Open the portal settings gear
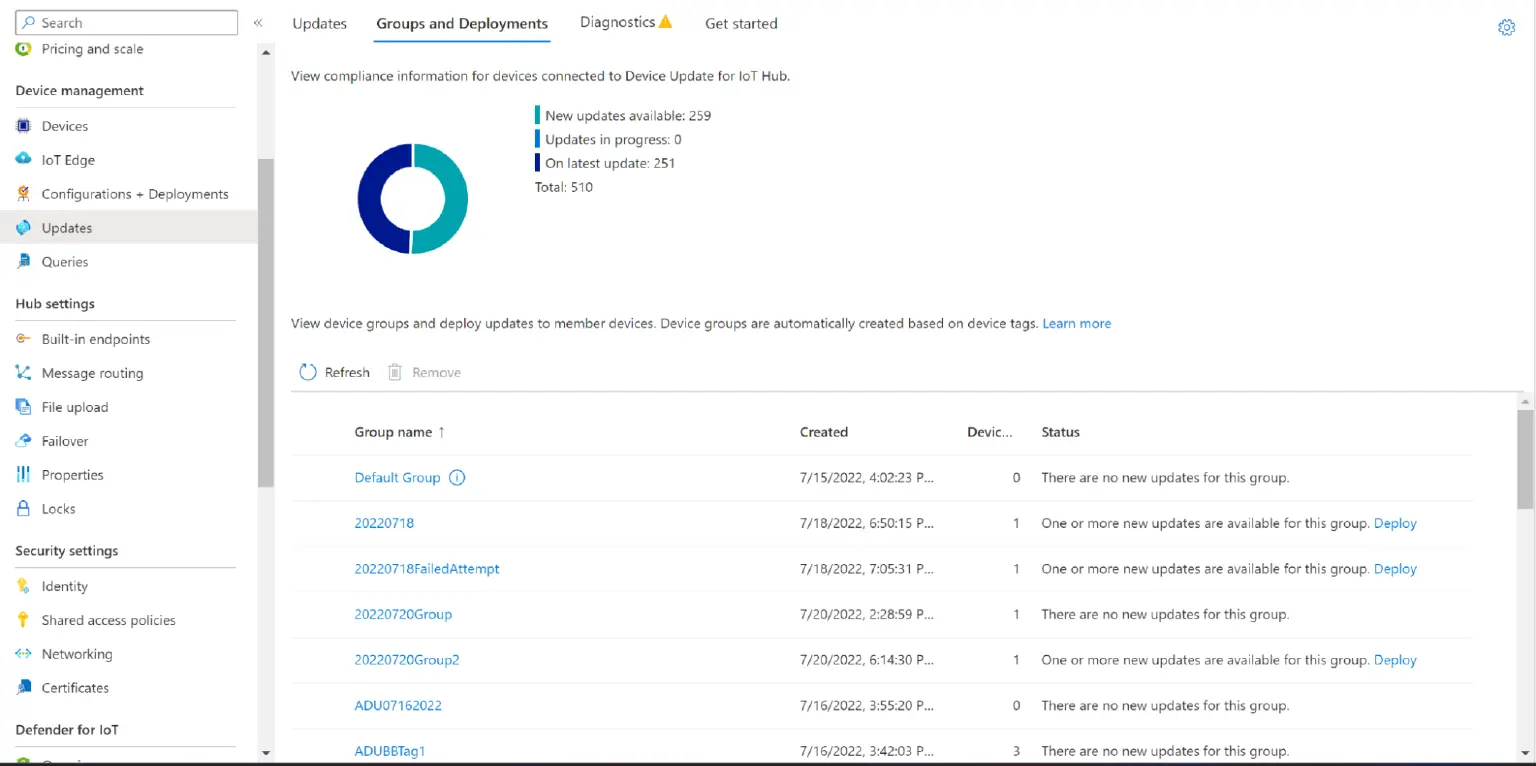 [1507, 27]
